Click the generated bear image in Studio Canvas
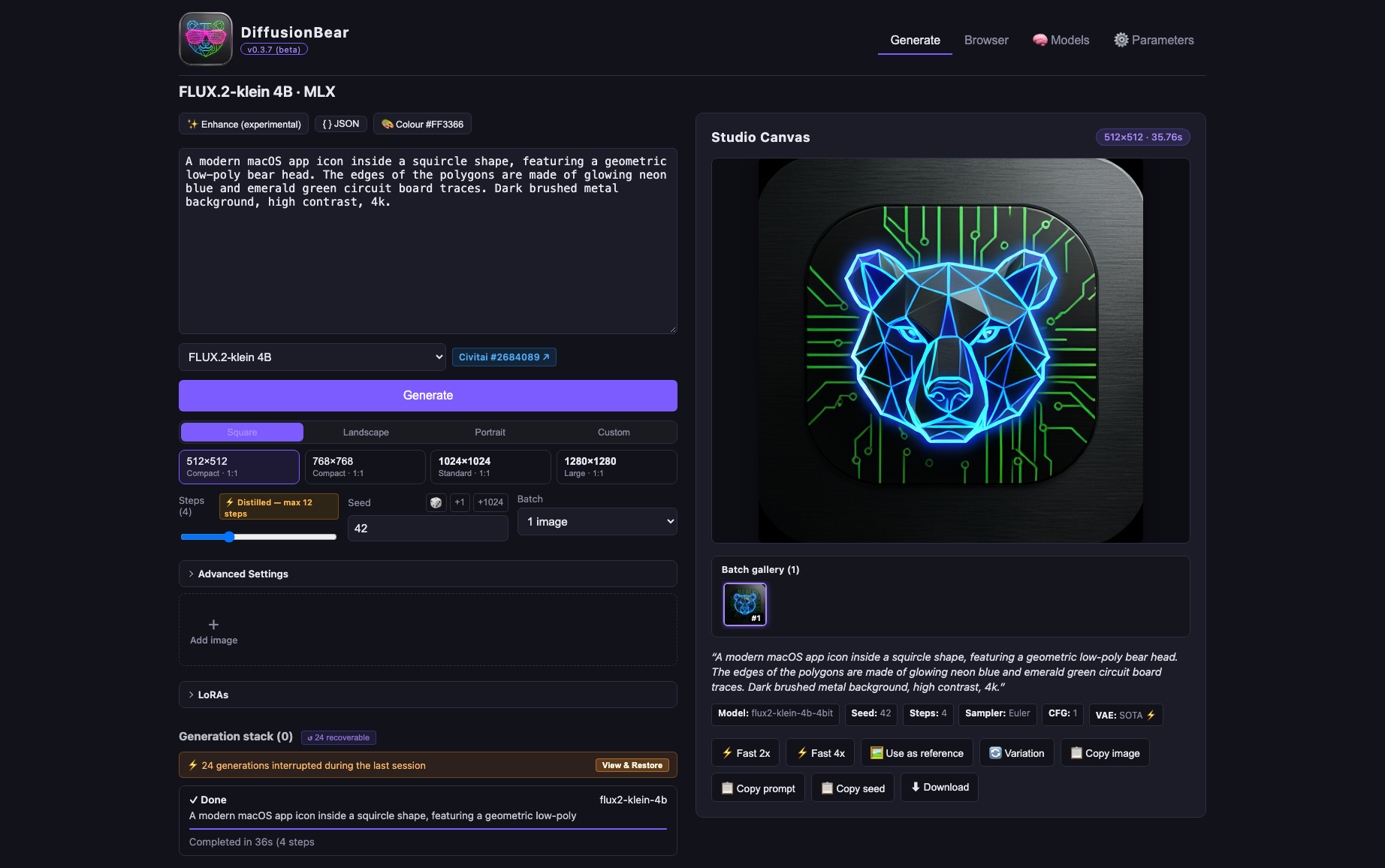Viewport: 1385px width, 868px height. [x=951, y=351]
